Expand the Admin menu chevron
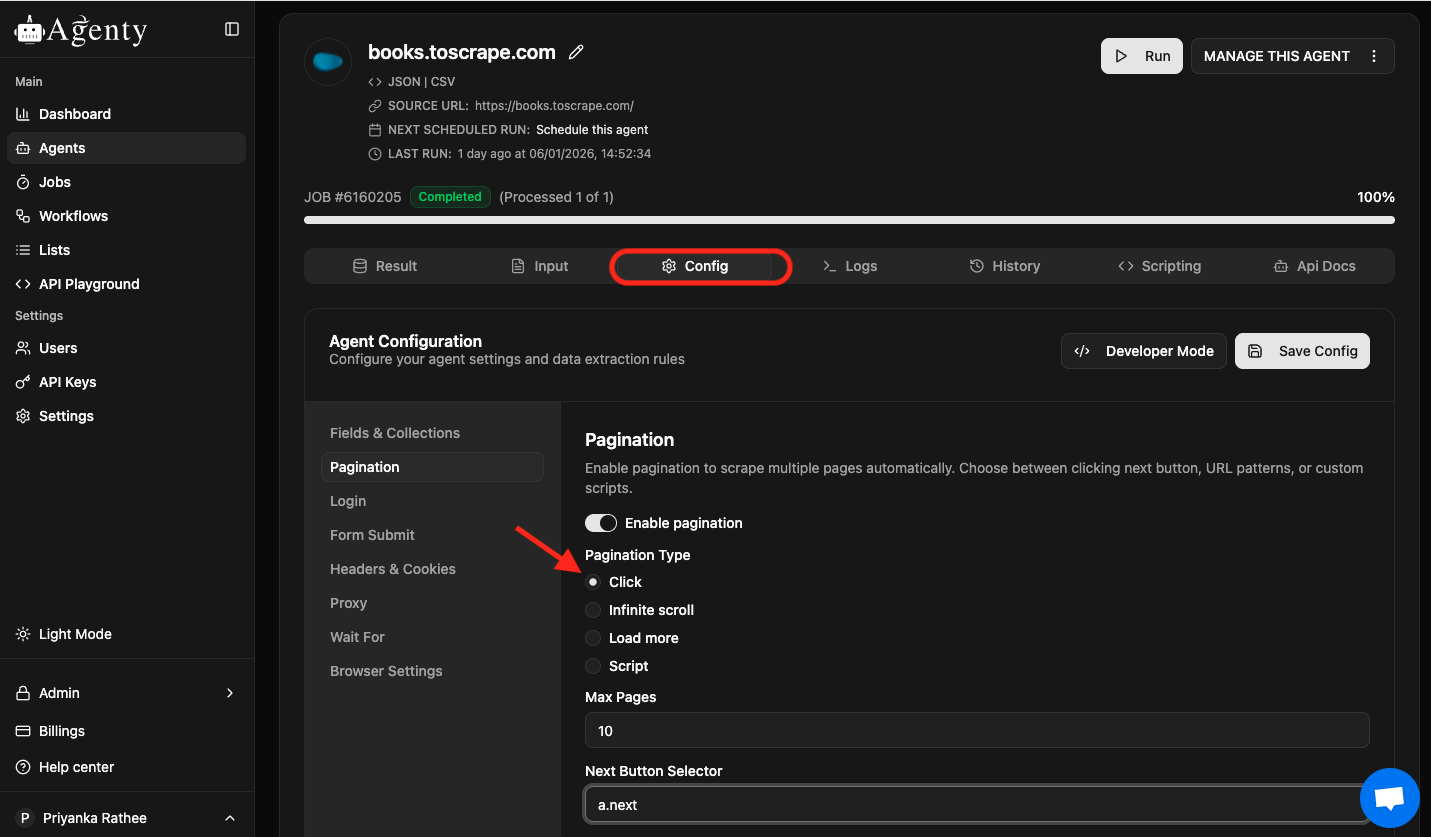1431x837 pixels. (230, 693)
